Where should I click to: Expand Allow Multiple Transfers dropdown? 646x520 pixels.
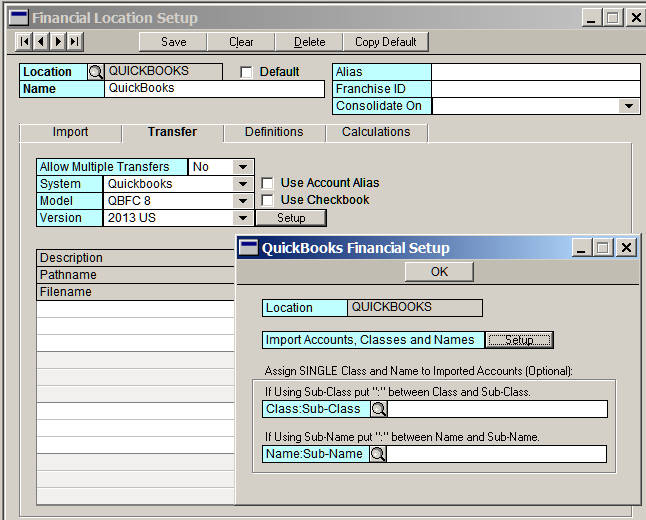pos(243,167)
